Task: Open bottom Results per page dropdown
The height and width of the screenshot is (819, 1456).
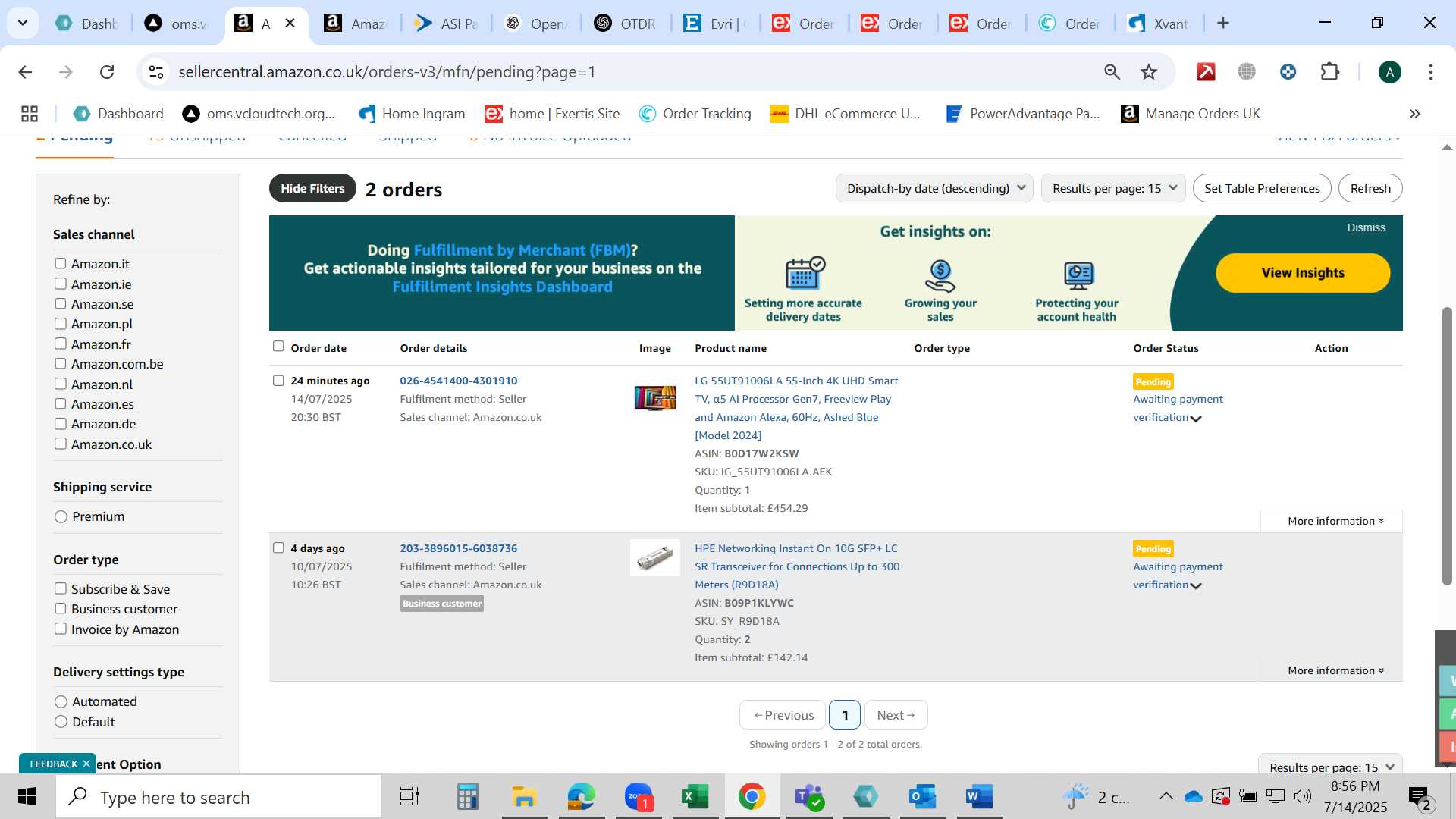Action: 1331,767
